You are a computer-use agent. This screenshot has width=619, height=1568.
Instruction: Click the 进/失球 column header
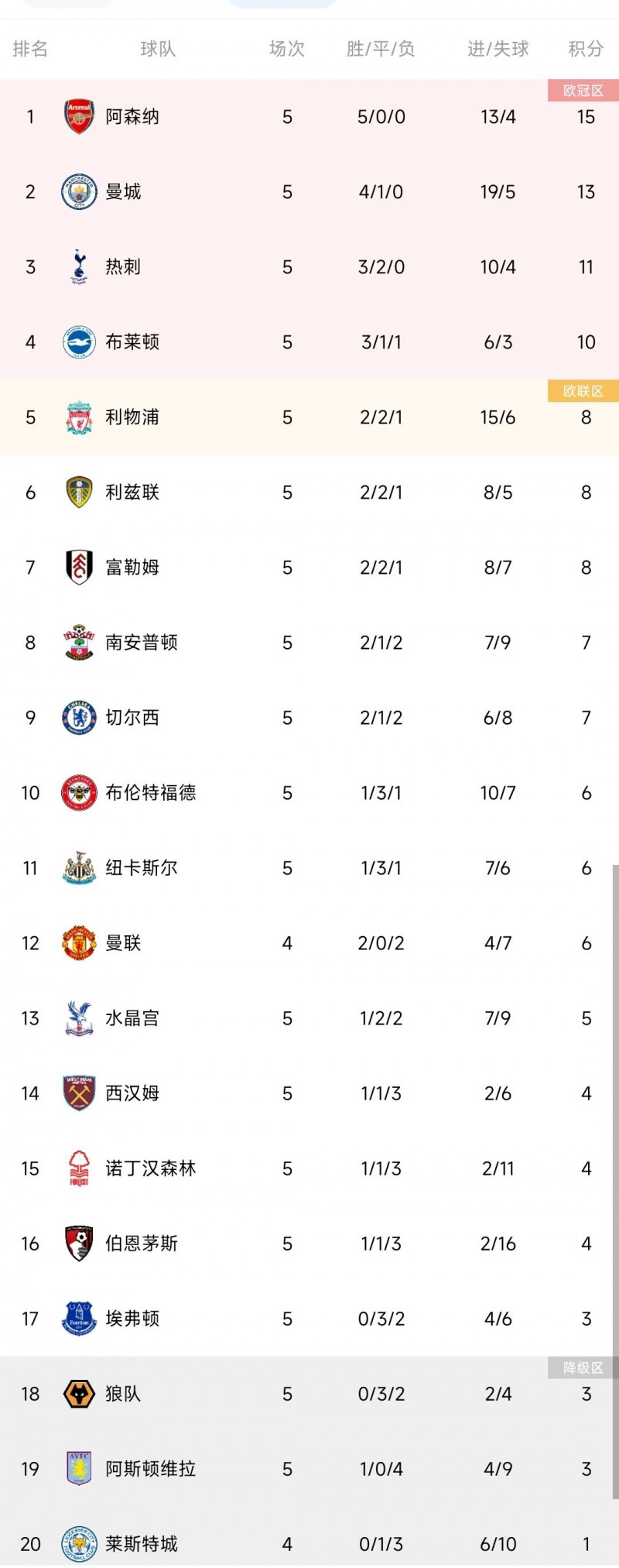tap(498, 50)
